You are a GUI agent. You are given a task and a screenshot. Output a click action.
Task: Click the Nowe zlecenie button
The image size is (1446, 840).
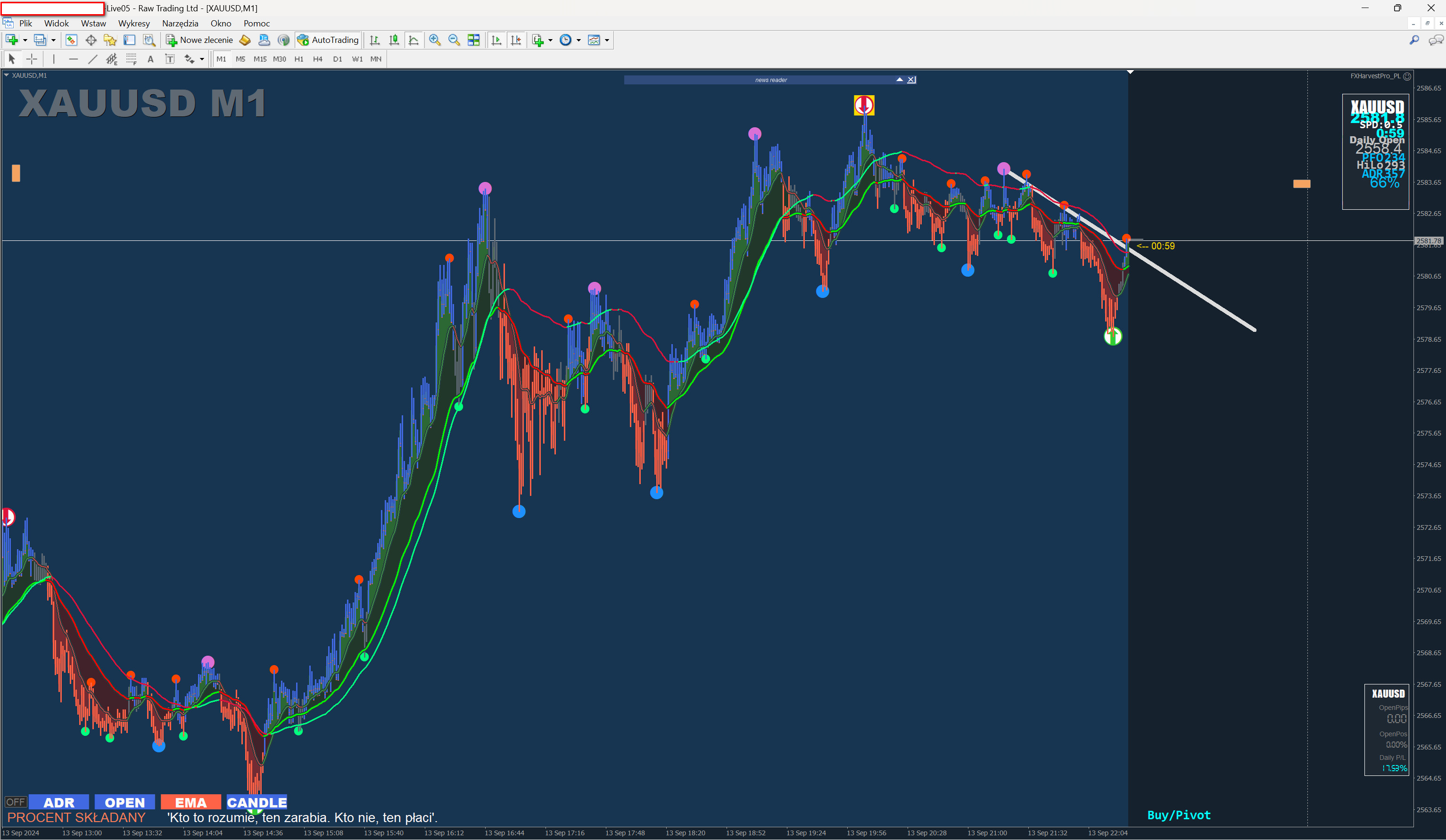[200, 40]
